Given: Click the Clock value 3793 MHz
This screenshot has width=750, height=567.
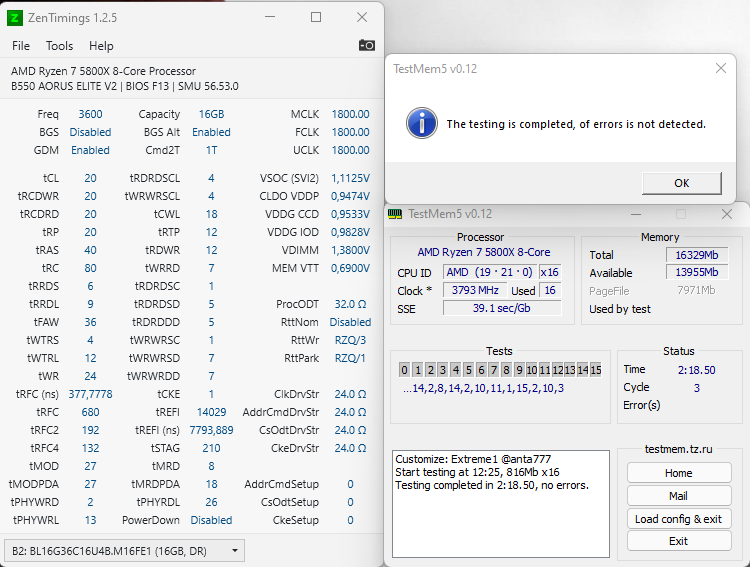Looking at the screenshot, I should point(475,290).
